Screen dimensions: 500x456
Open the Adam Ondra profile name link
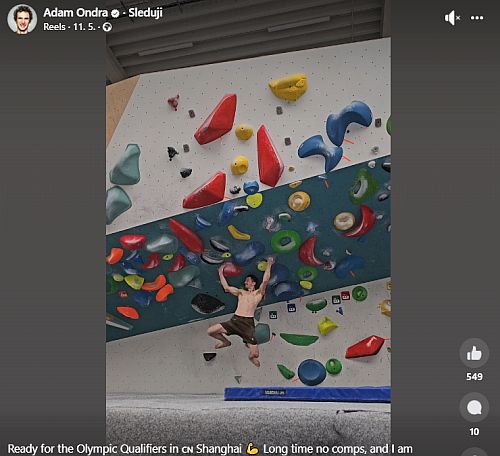tap(76, 13)
